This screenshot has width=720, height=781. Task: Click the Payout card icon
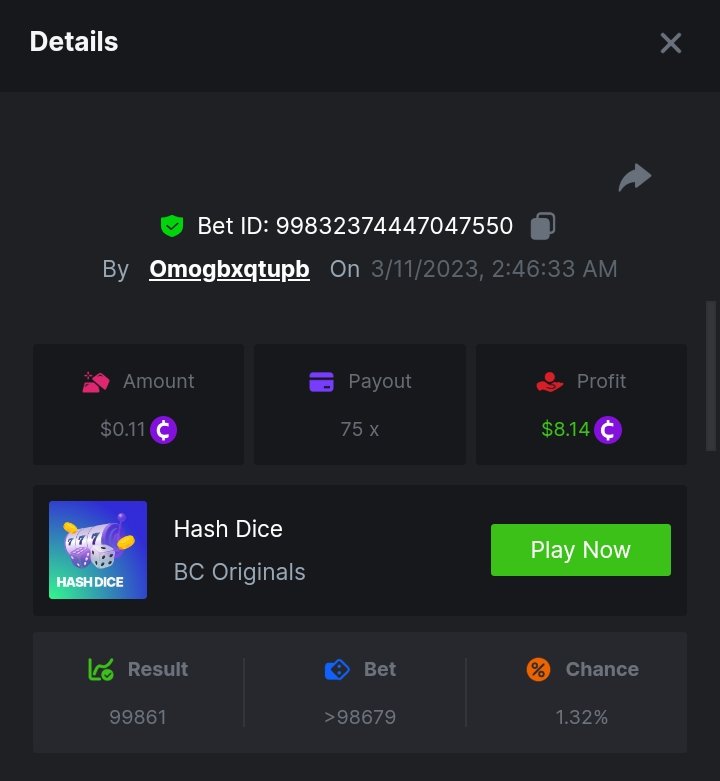[x=321, y=381]
